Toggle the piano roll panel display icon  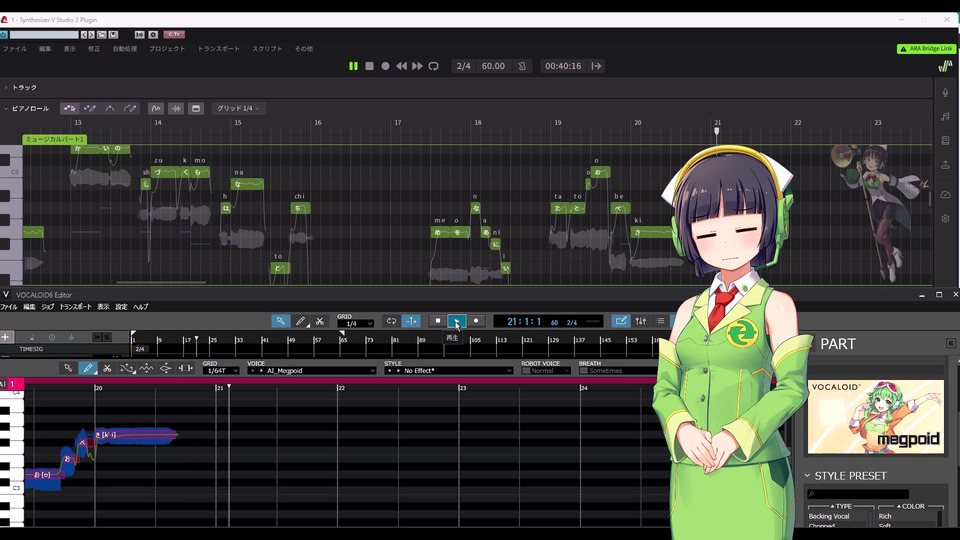pyautogui.click(x=196, y=108)
